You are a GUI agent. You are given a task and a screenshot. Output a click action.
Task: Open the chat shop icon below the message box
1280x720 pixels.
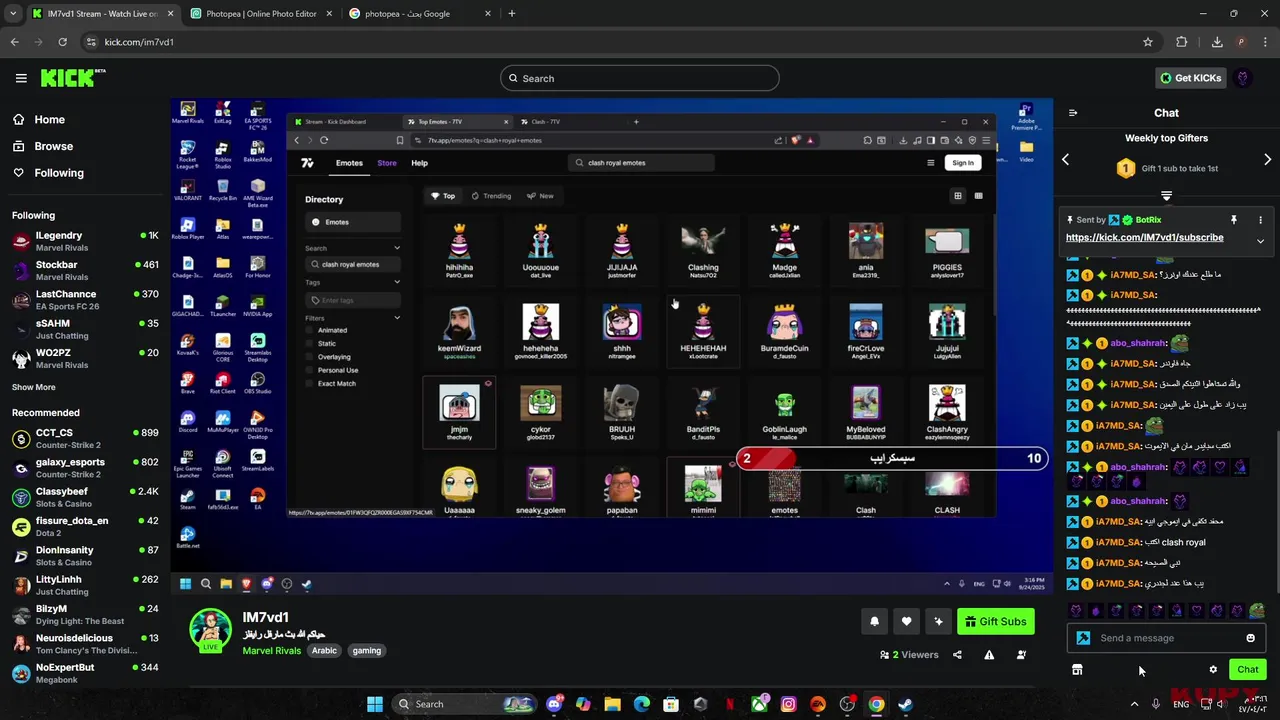click(1077, 670)
